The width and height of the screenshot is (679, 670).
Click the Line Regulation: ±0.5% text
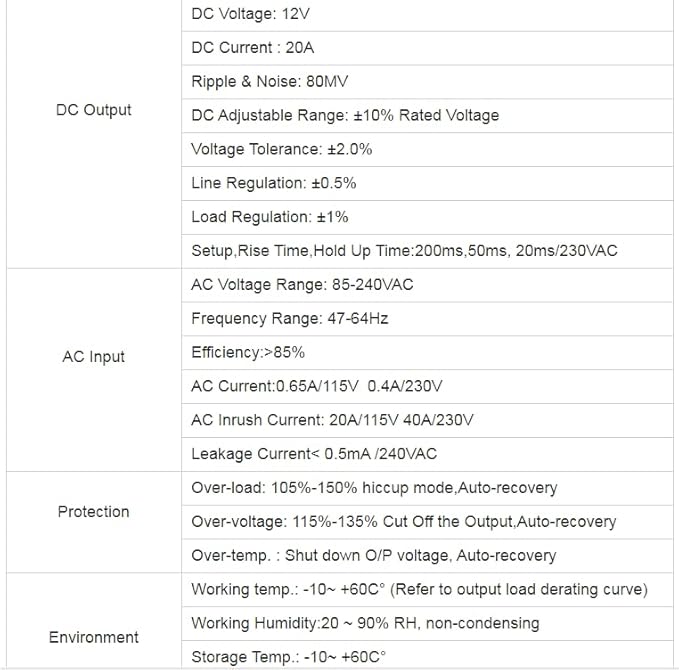[273, 184]
